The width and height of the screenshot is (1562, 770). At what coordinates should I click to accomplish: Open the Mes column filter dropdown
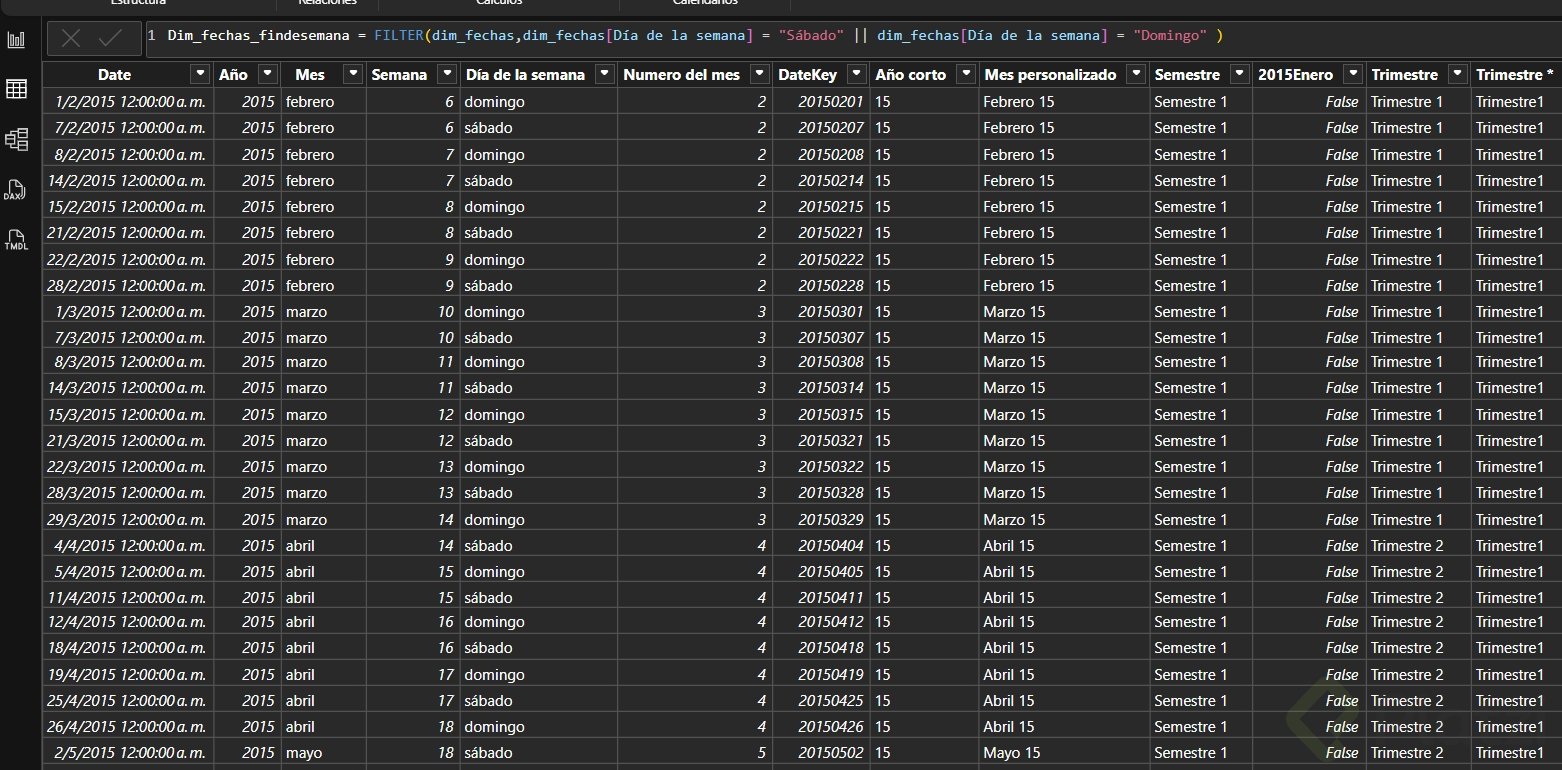tap(352, 74)
